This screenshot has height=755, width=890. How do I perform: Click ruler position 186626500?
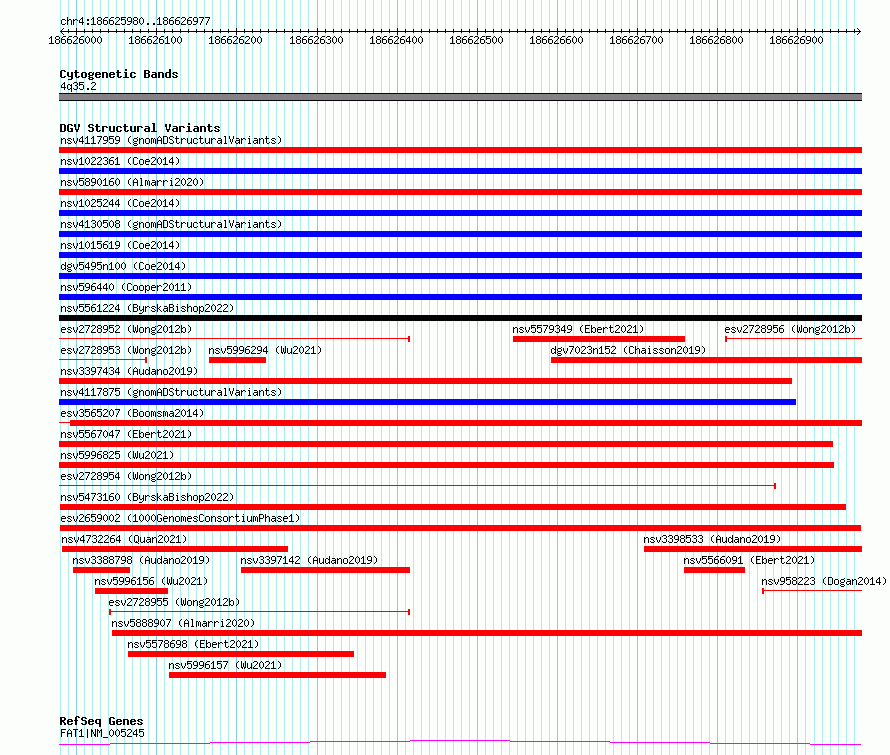point(476,40)
